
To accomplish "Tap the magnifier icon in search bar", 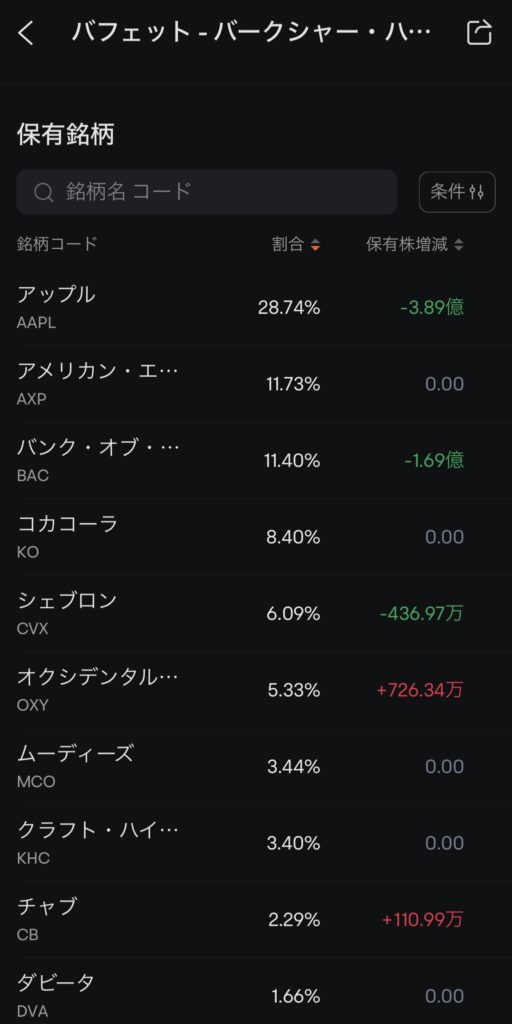I will pyautogui.click(x=44, y=192).
